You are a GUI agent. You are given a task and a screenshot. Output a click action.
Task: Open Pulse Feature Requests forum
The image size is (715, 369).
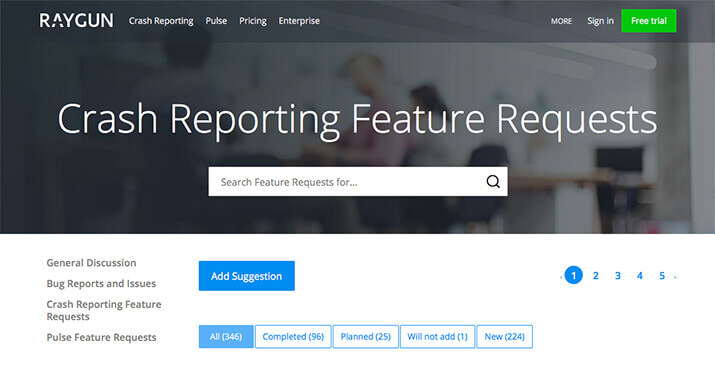[101, 338]
